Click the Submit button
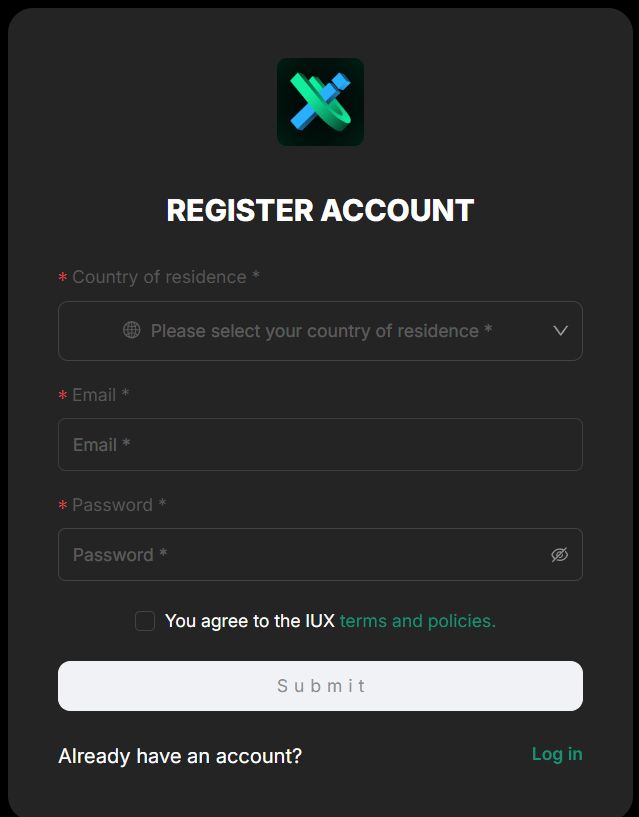This screenshot has height=817, width=639. [320, 686]
